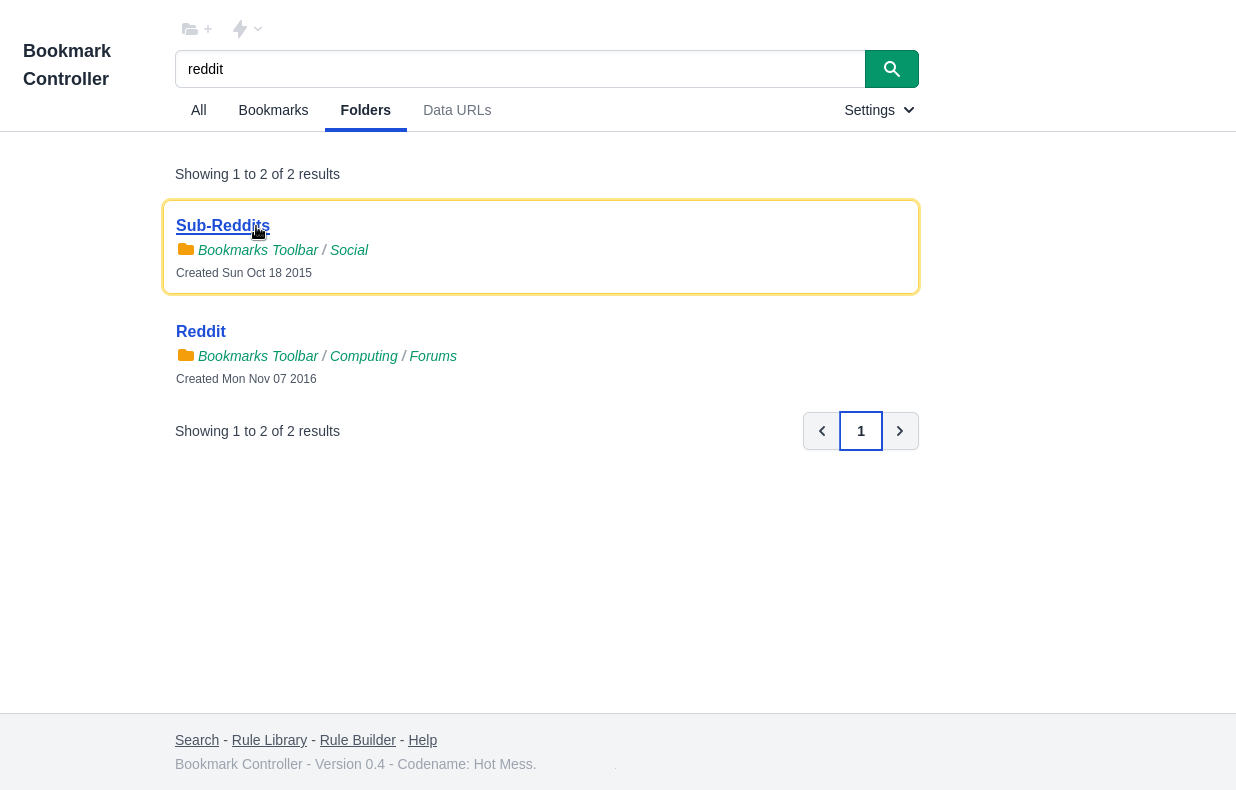Expand the Settings dropdown

click(x=879, y=110)
